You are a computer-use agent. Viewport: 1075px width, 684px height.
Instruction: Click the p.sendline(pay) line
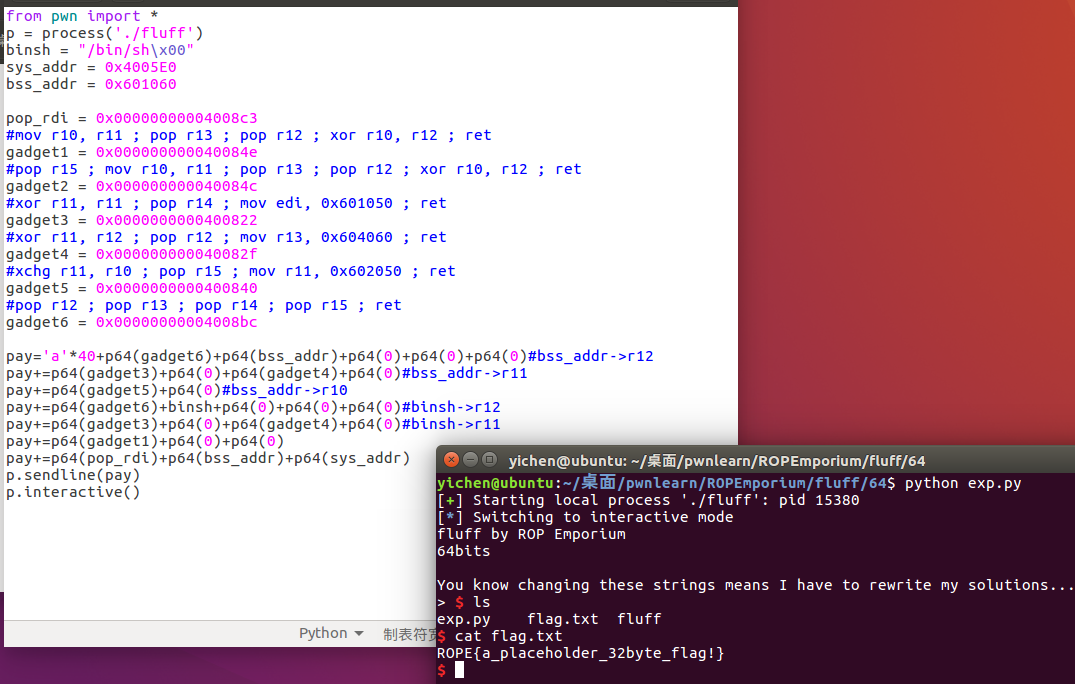point(73,475)
